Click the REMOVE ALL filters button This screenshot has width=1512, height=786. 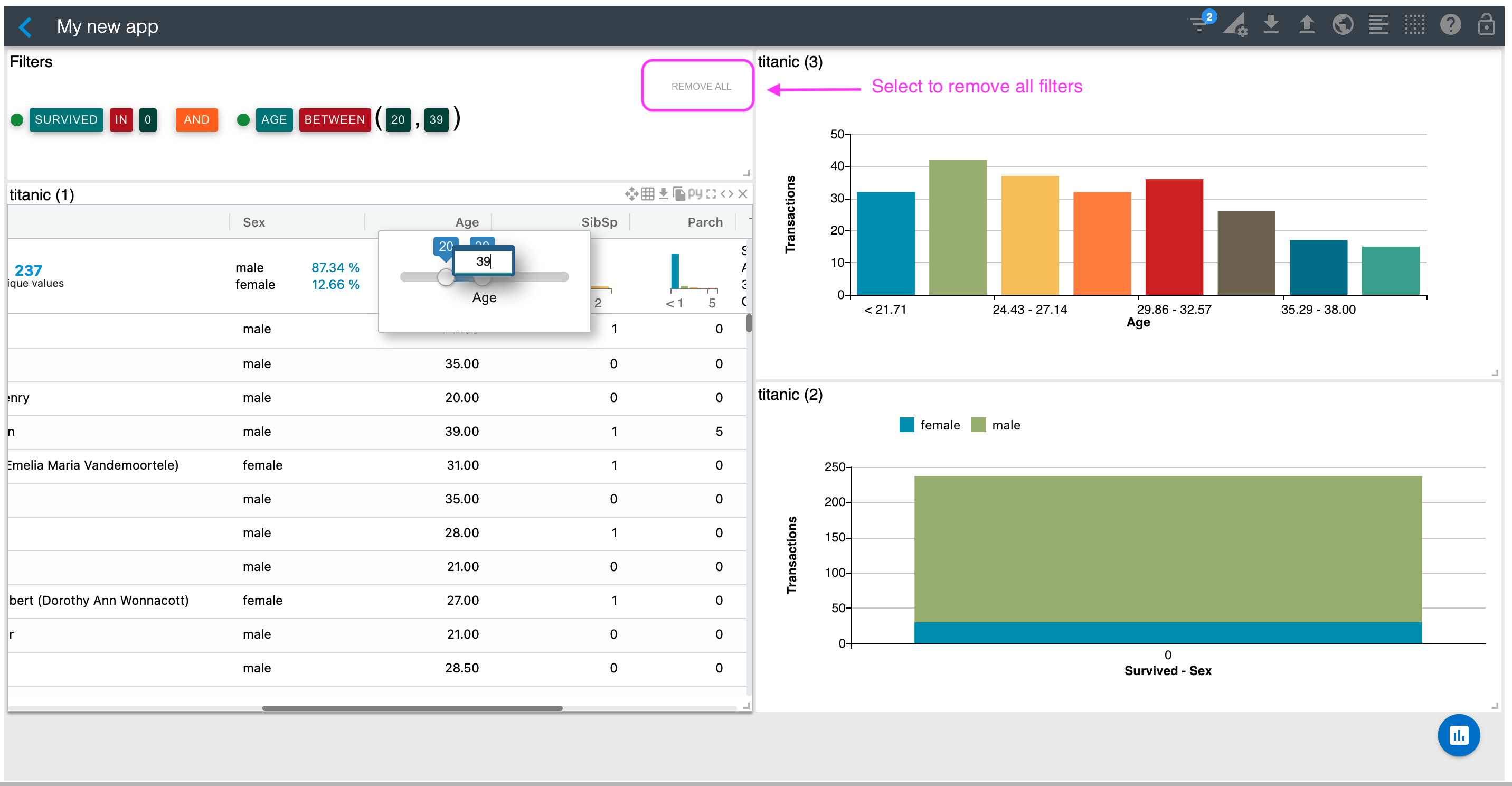click(700, 86)
